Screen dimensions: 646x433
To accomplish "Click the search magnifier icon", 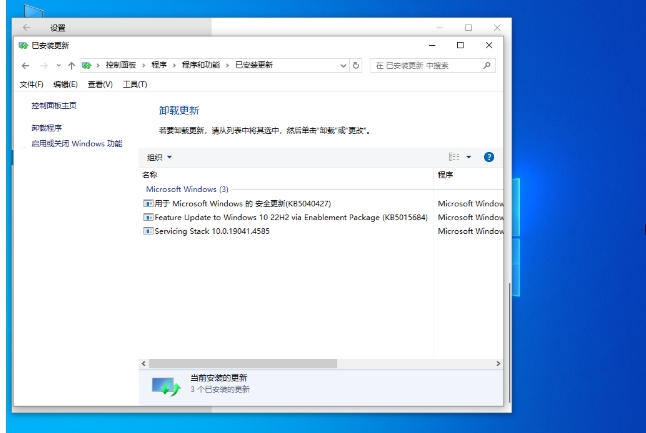I will click(x=487, y=65).
